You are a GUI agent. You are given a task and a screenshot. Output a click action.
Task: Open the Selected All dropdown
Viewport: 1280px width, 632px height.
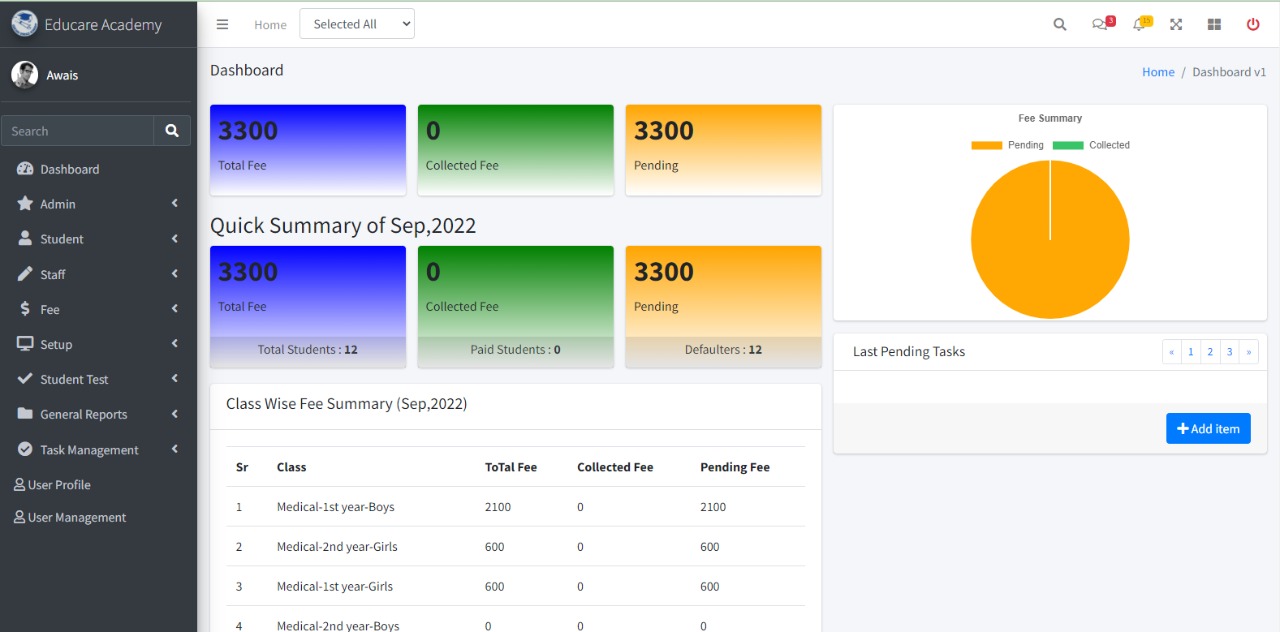coord(357,25)
